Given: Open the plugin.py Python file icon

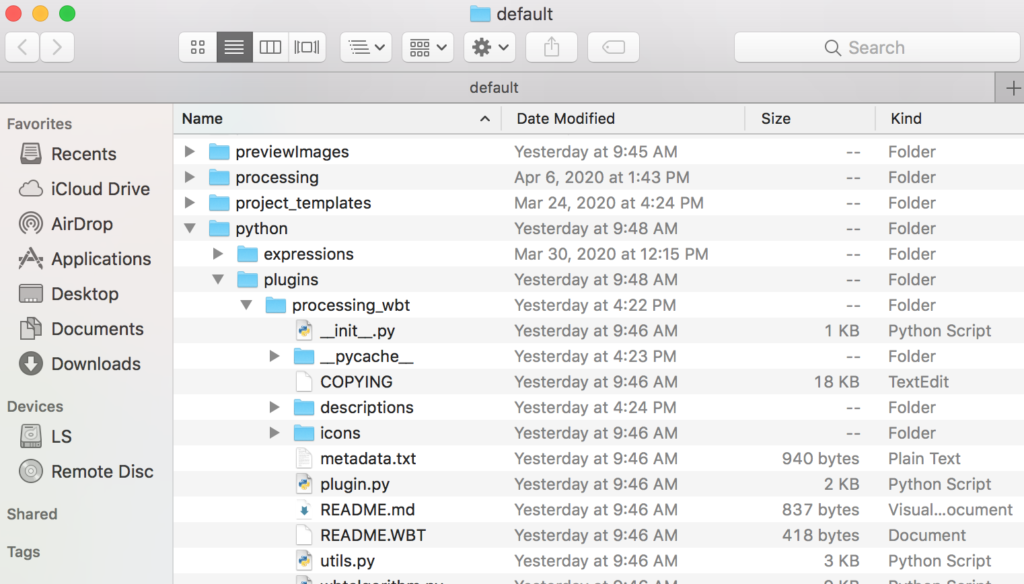Looking at the screenshot, I should pos(304,484).
